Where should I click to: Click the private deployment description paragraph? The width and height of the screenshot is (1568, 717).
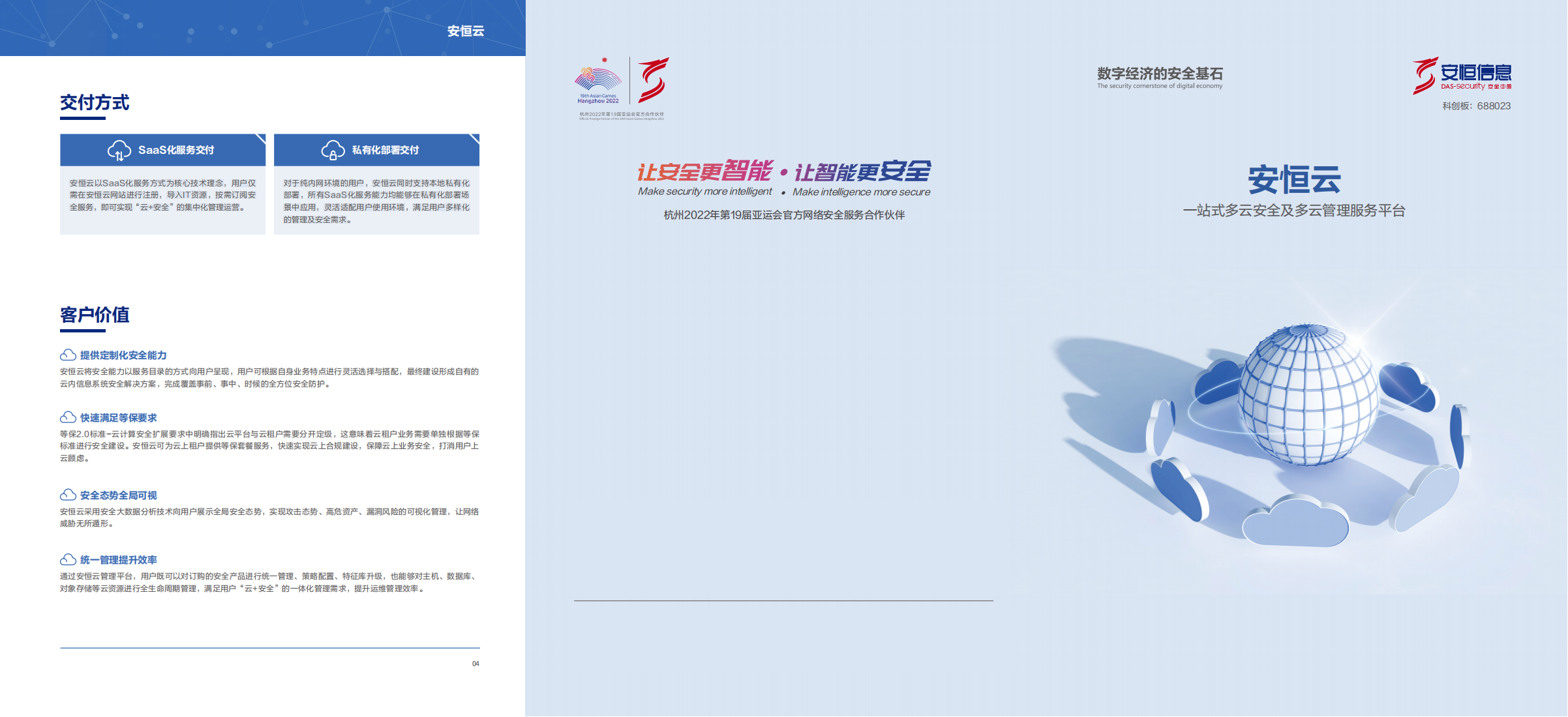[376, 201]
